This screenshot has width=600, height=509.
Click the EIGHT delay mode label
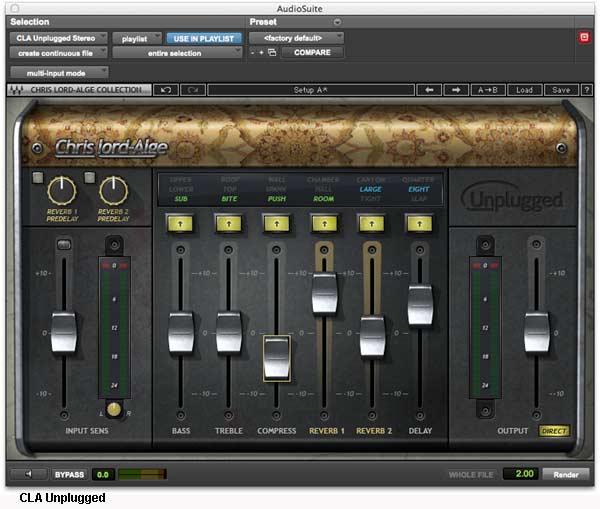click(418, 189)
